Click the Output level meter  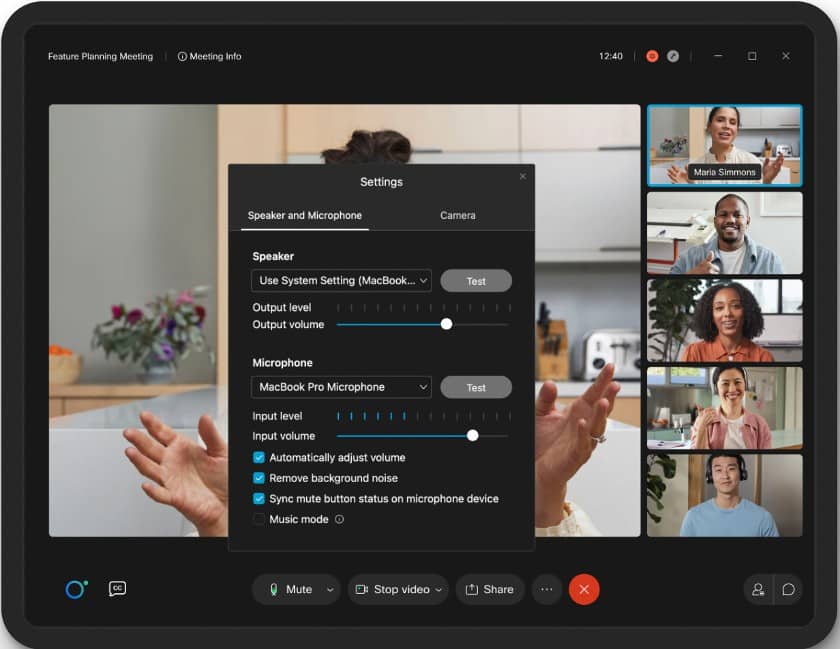(x=424, y=308)
